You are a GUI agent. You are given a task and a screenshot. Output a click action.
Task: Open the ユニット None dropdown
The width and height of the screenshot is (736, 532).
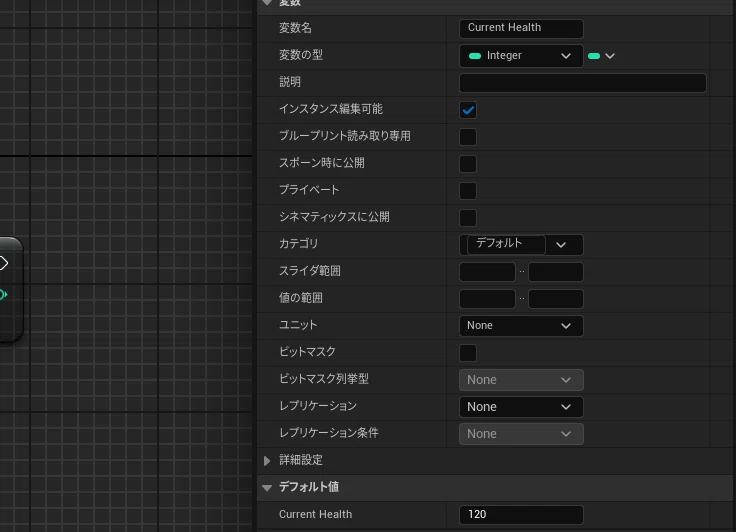521,326
